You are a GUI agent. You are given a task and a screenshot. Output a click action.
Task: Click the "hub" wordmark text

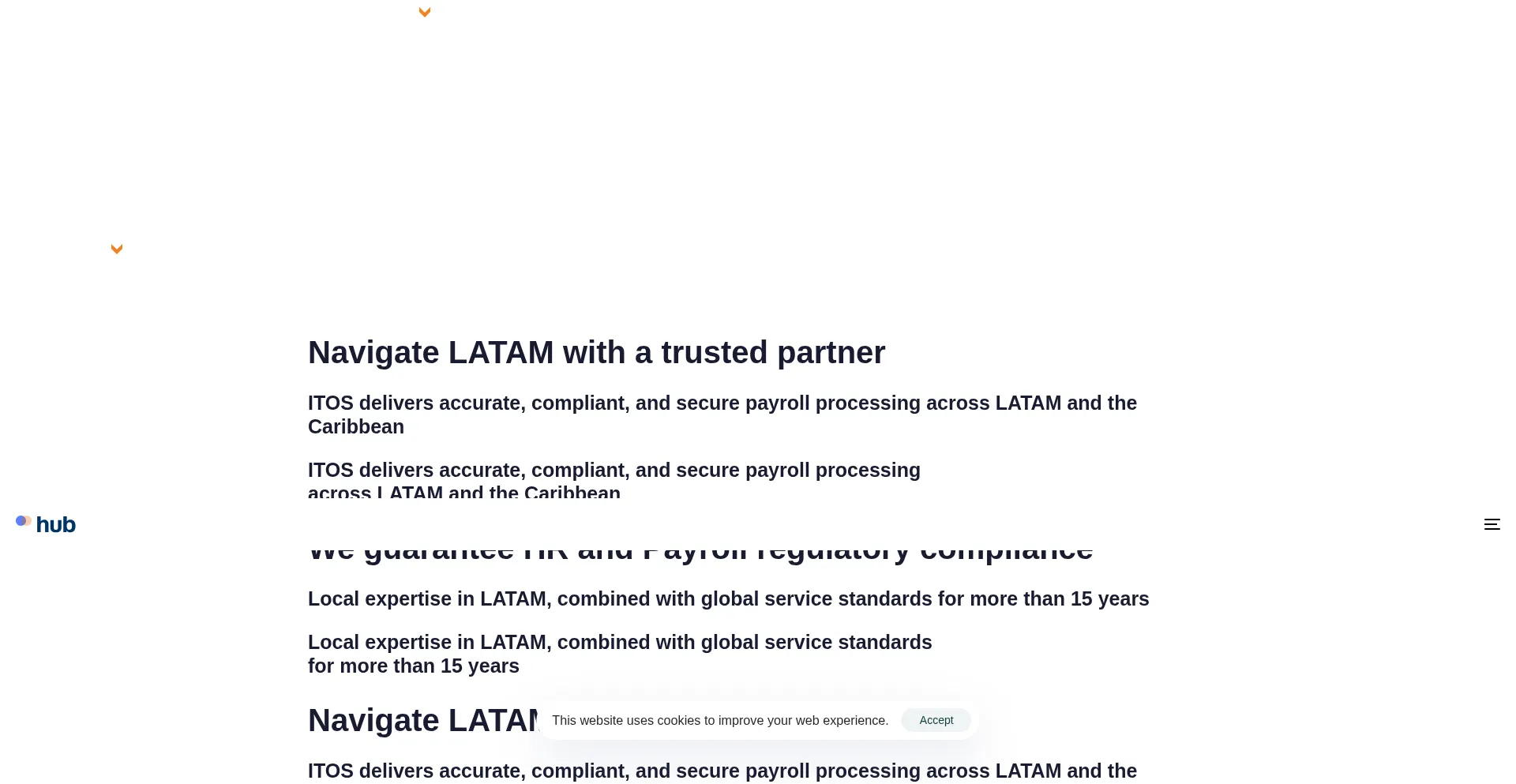pos(56,525)
